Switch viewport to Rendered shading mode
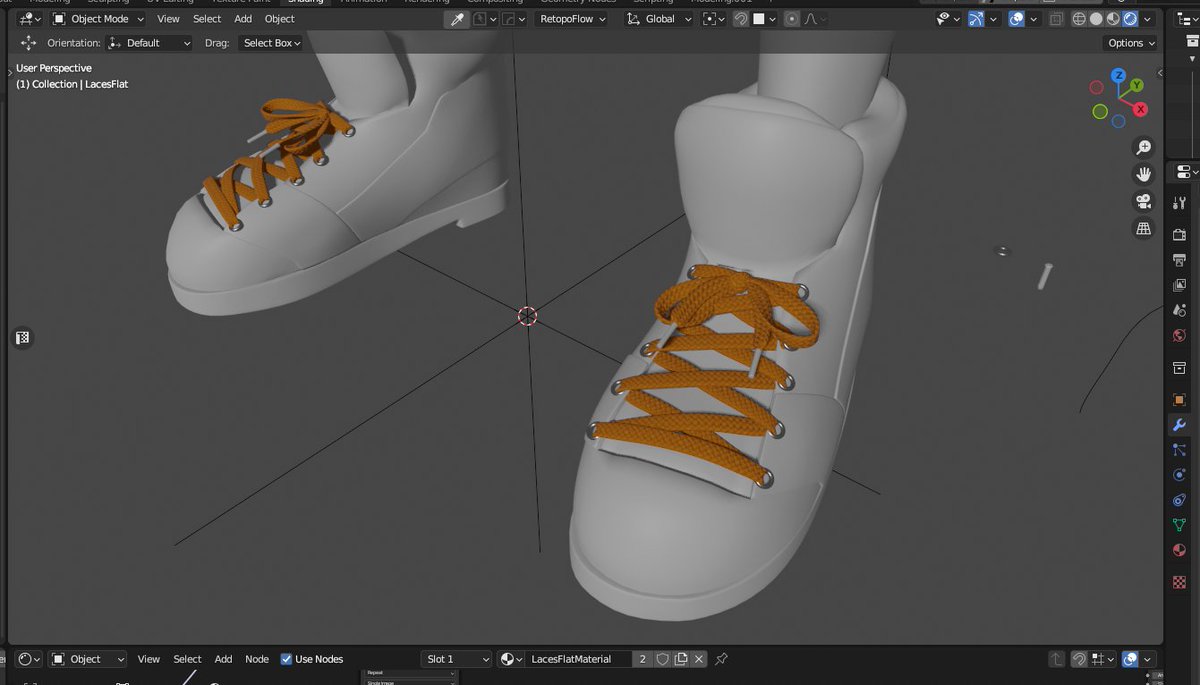This screenshot has height=685, width=1200. click(x=1129, y=19)
